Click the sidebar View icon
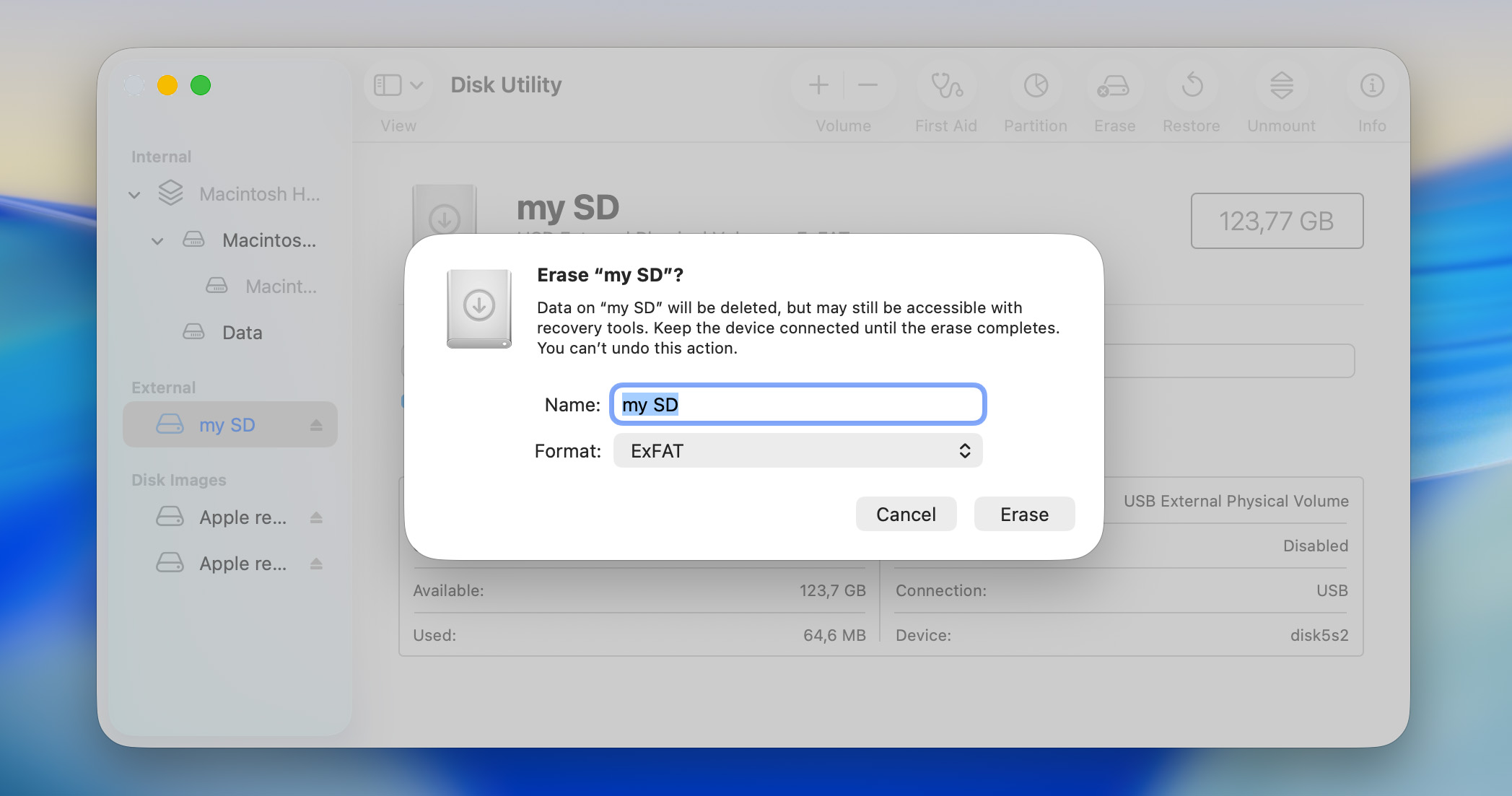Screen dimensions: 1512x796 click(x=388, y=85)
